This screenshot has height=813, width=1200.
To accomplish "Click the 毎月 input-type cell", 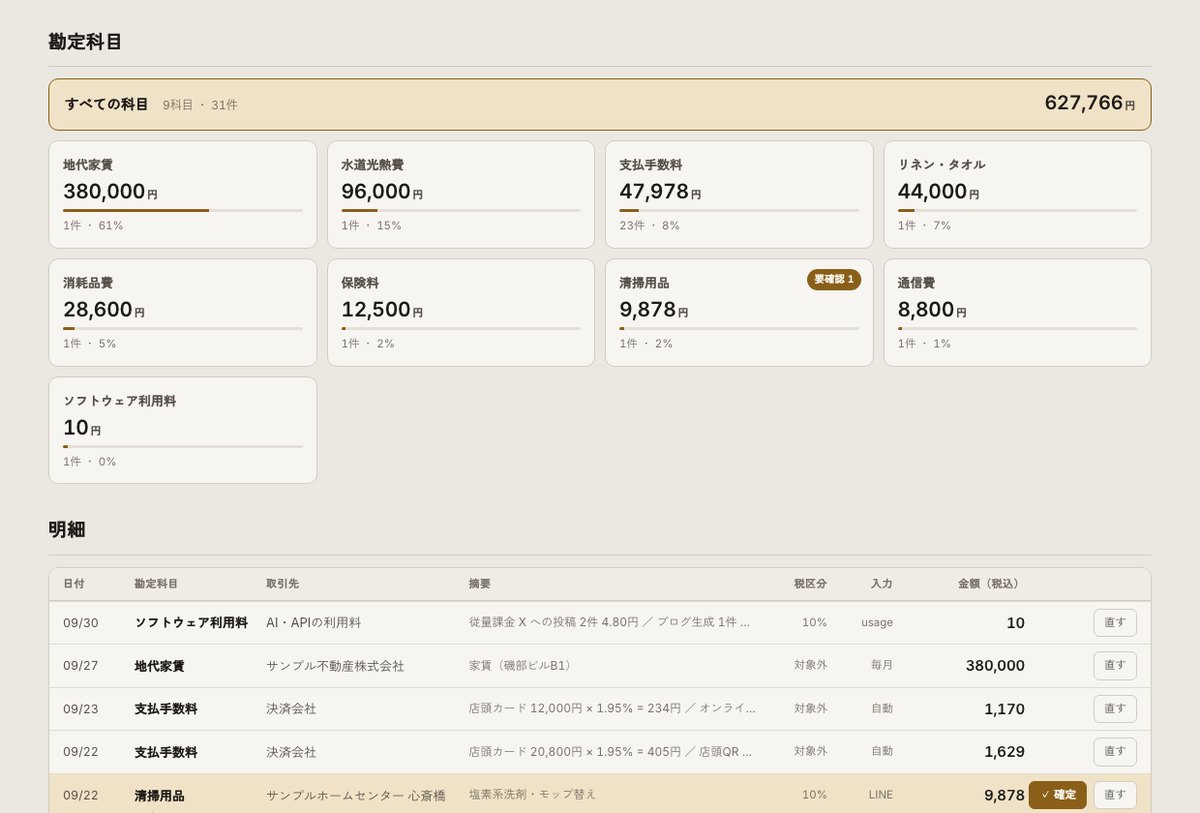I will pos(882,665).
